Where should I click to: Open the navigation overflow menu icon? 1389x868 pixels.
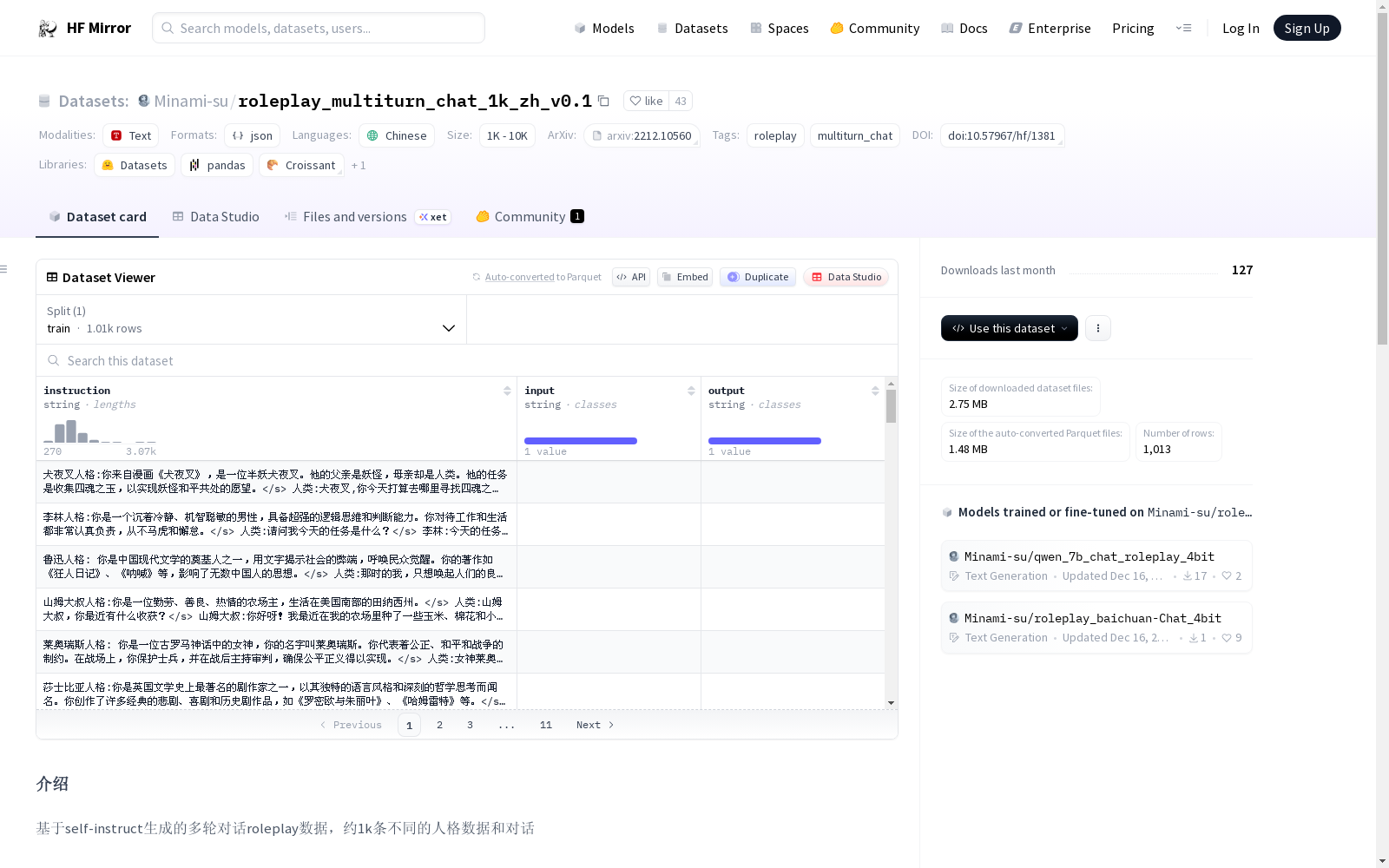pyautogui.click(x=1183, y=28)
